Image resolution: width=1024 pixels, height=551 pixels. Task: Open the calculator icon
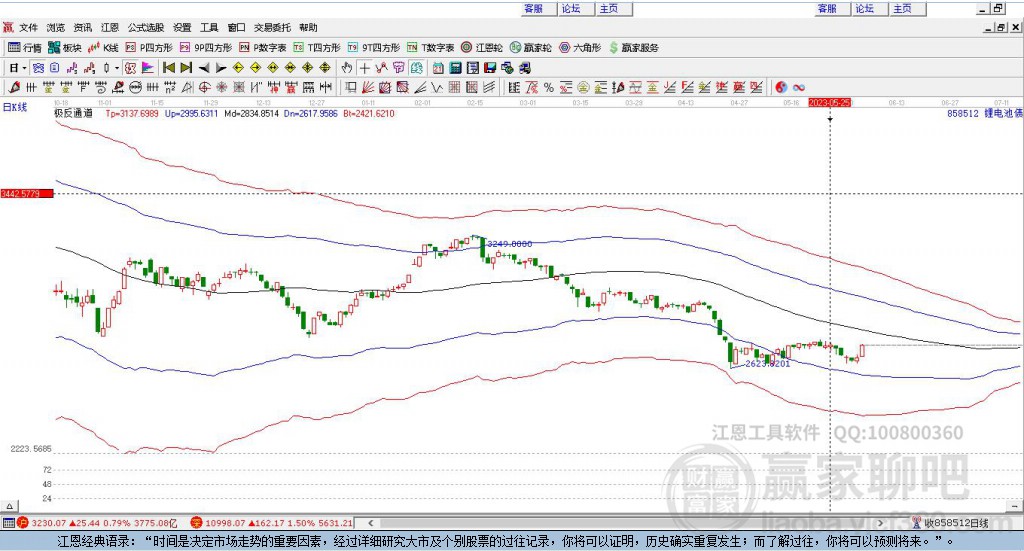pos(455,68)
